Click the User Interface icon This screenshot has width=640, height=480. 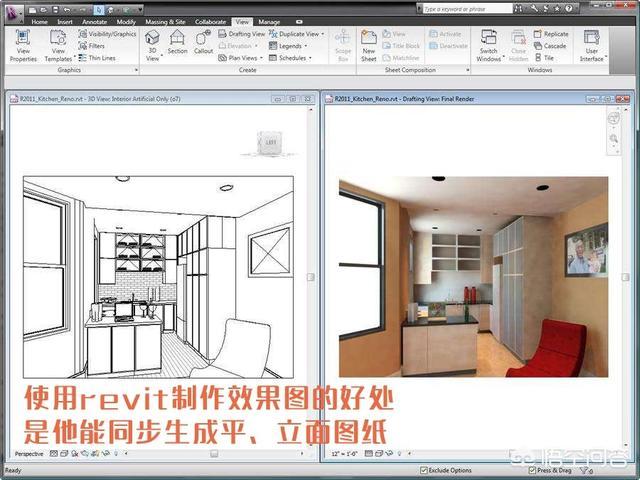point(591,37)
